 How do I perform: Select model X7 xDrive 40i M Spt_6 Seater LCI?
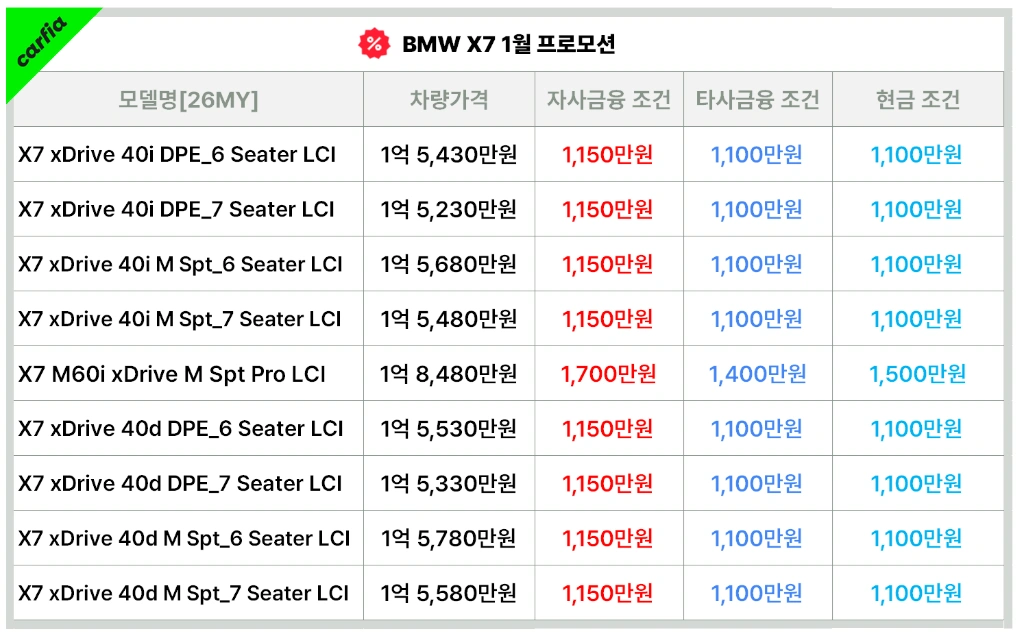coord(180,264)
